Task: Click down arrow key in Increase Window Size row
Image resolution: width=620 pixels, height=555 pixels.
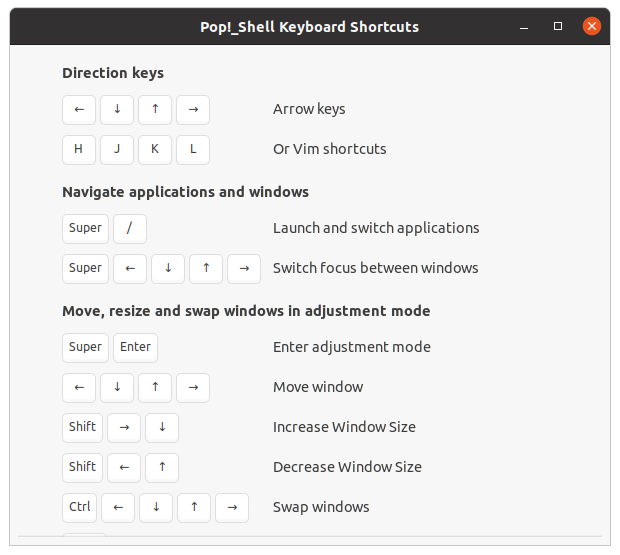Action: click(x=162, y=427)
